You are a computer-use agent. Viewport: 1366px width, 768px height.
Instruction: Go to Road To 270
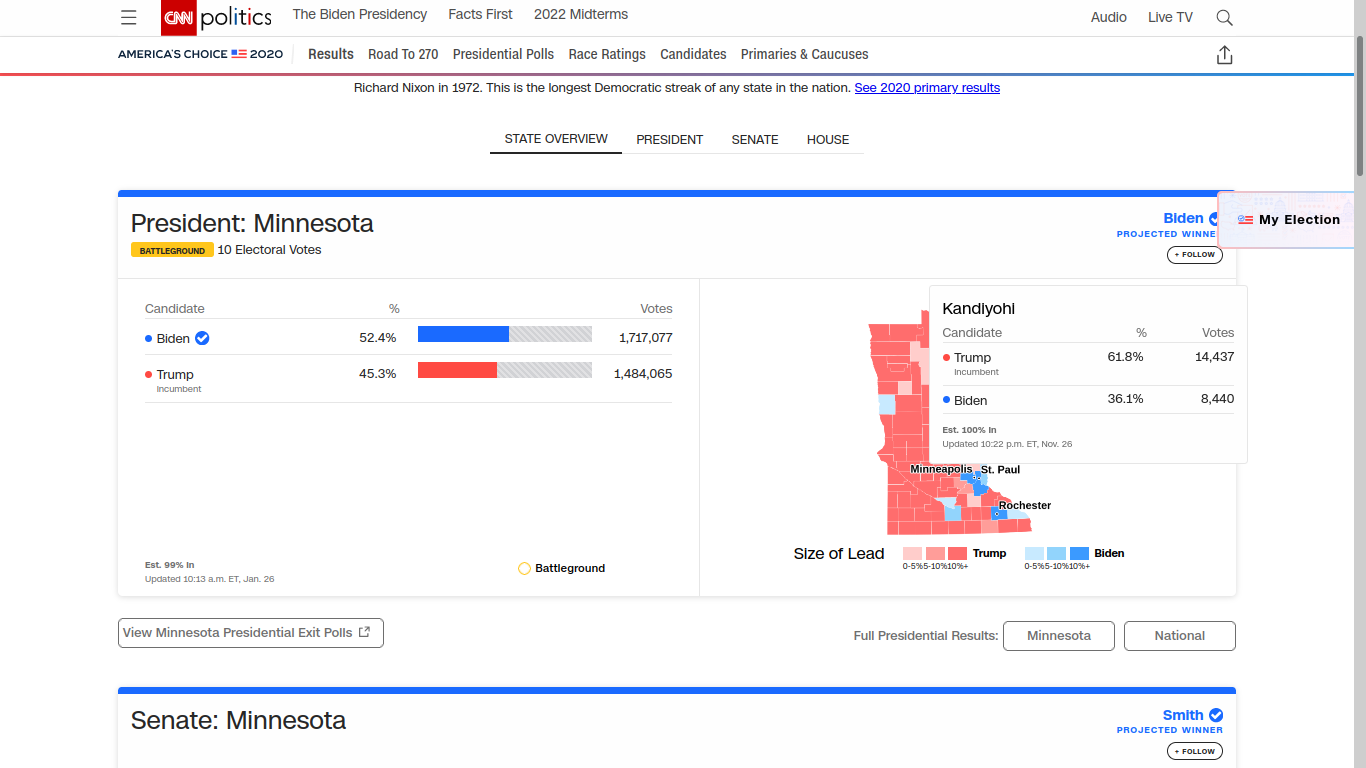pos(403,54)
